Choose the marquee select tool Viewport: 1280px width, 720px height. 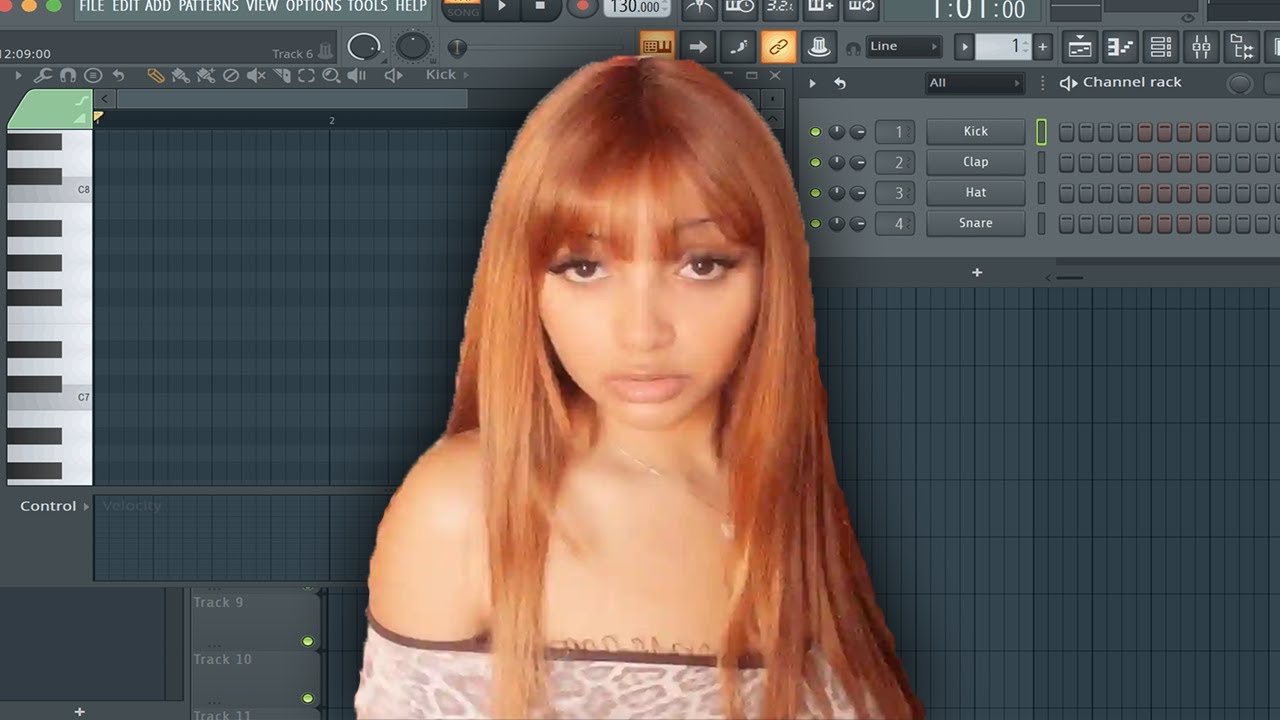click(x=307, y=75)
